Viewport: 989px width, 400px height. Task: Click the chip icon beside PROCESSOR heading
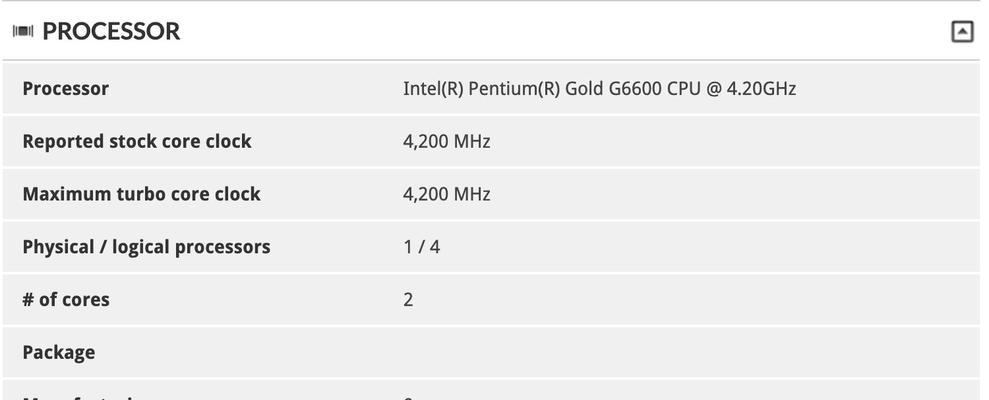23,31
